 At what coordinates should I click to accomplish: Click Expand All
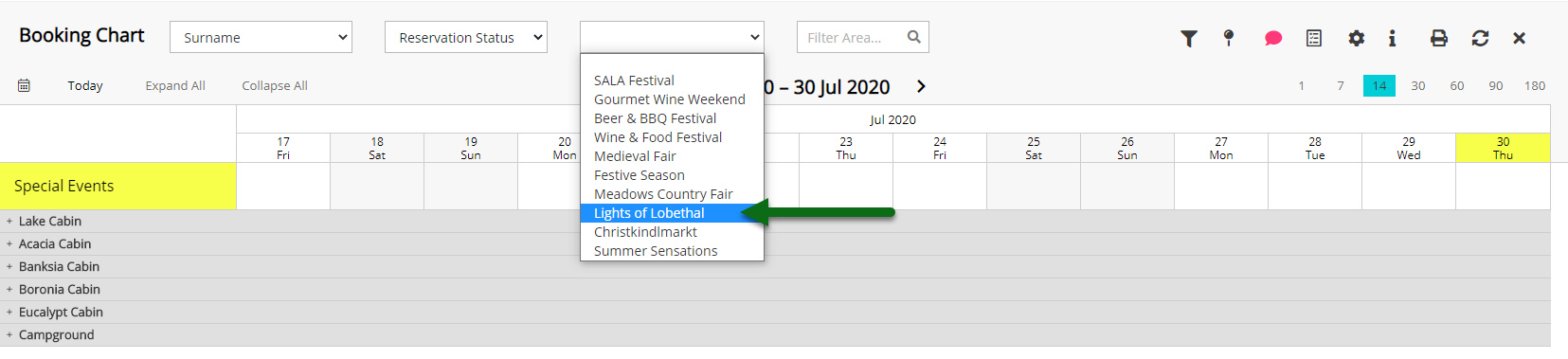(x=175, y=85)
